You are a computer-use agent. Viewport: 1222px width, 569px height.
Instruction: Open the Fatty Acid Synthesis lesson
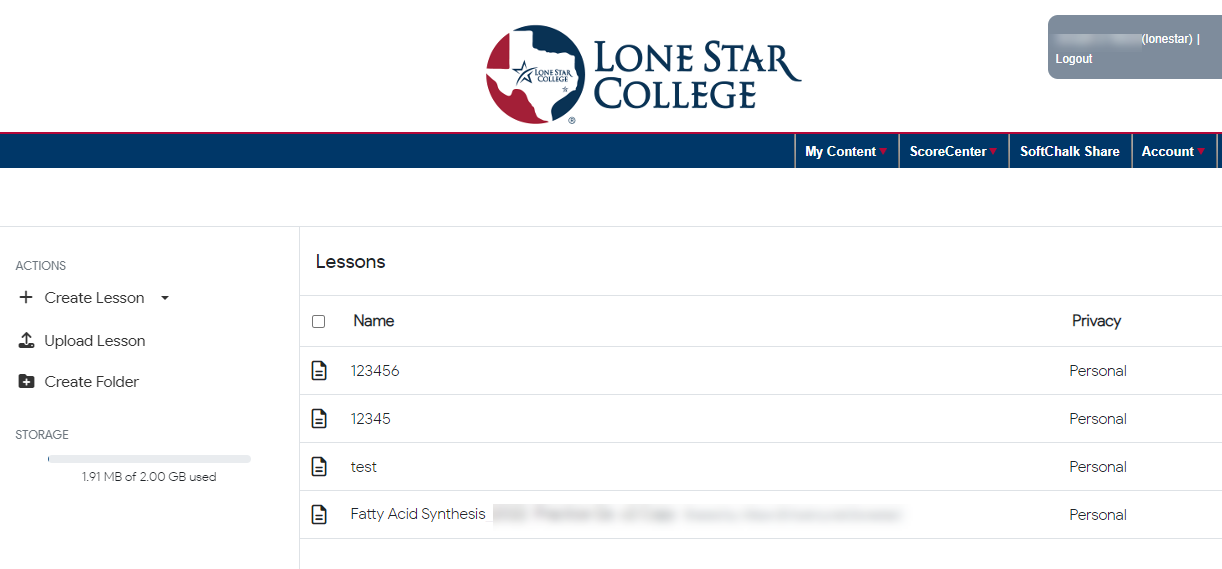(x=418, y=514)
